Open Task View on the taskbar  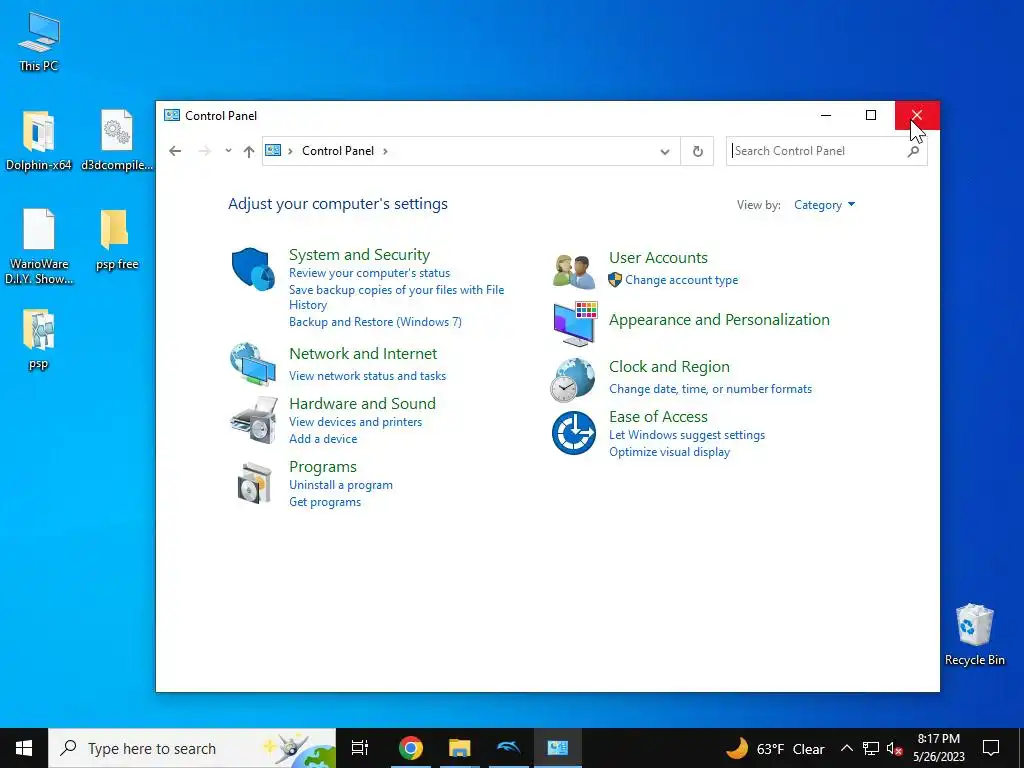click(360, 748)
